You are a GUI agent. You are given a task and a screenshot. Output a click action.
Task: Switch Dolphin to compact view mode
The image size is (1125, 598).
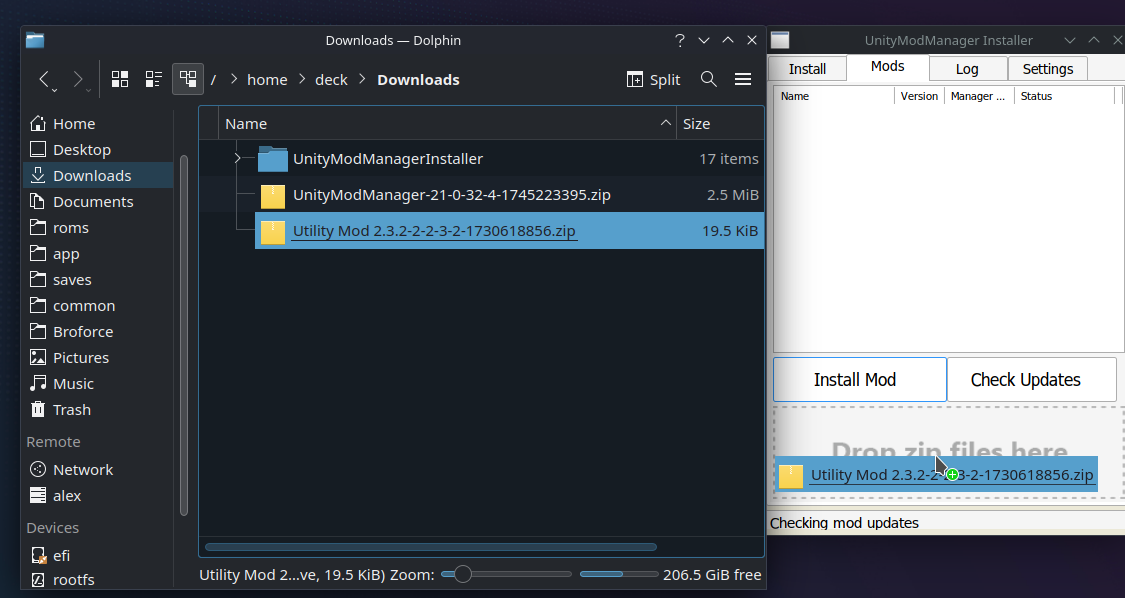[x=154, y=79]
